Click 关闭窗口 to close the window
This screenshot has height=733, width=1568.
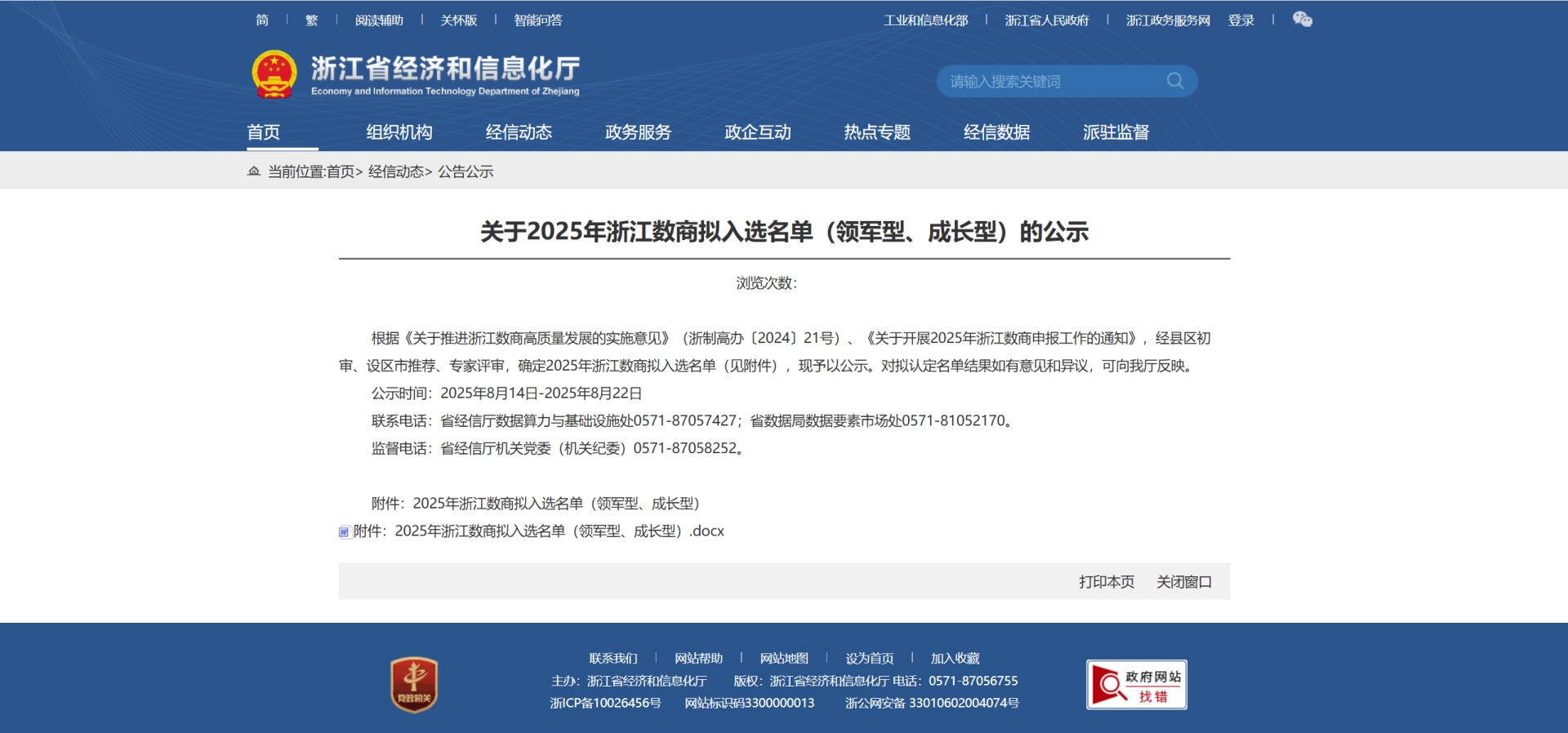pos(1183,582)
